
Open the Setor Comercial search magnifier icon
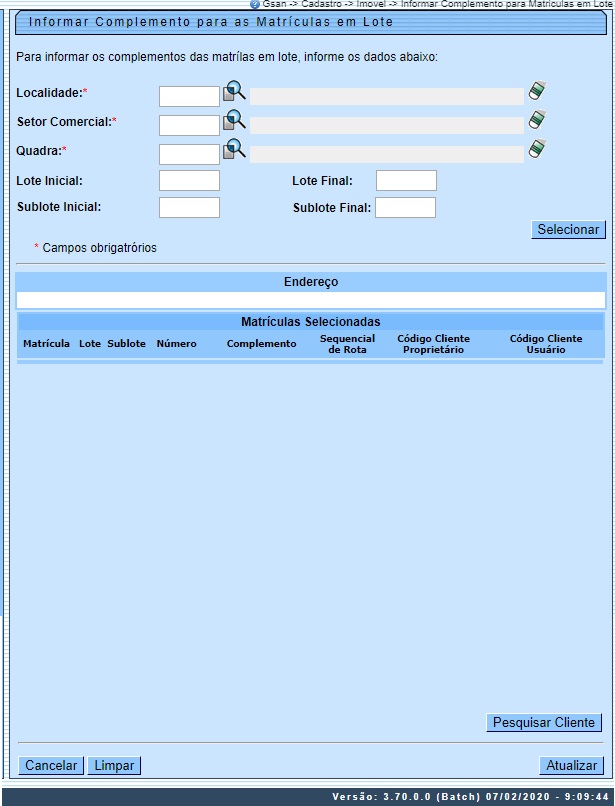point(234,122)
